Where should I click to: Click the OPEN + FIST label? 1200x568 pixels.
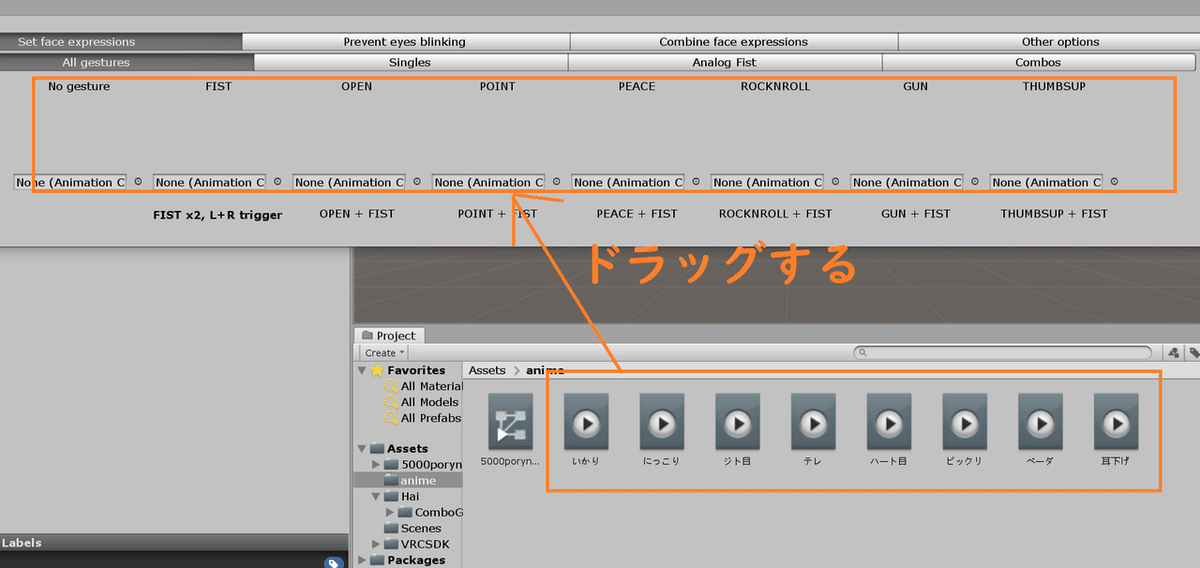357,214
